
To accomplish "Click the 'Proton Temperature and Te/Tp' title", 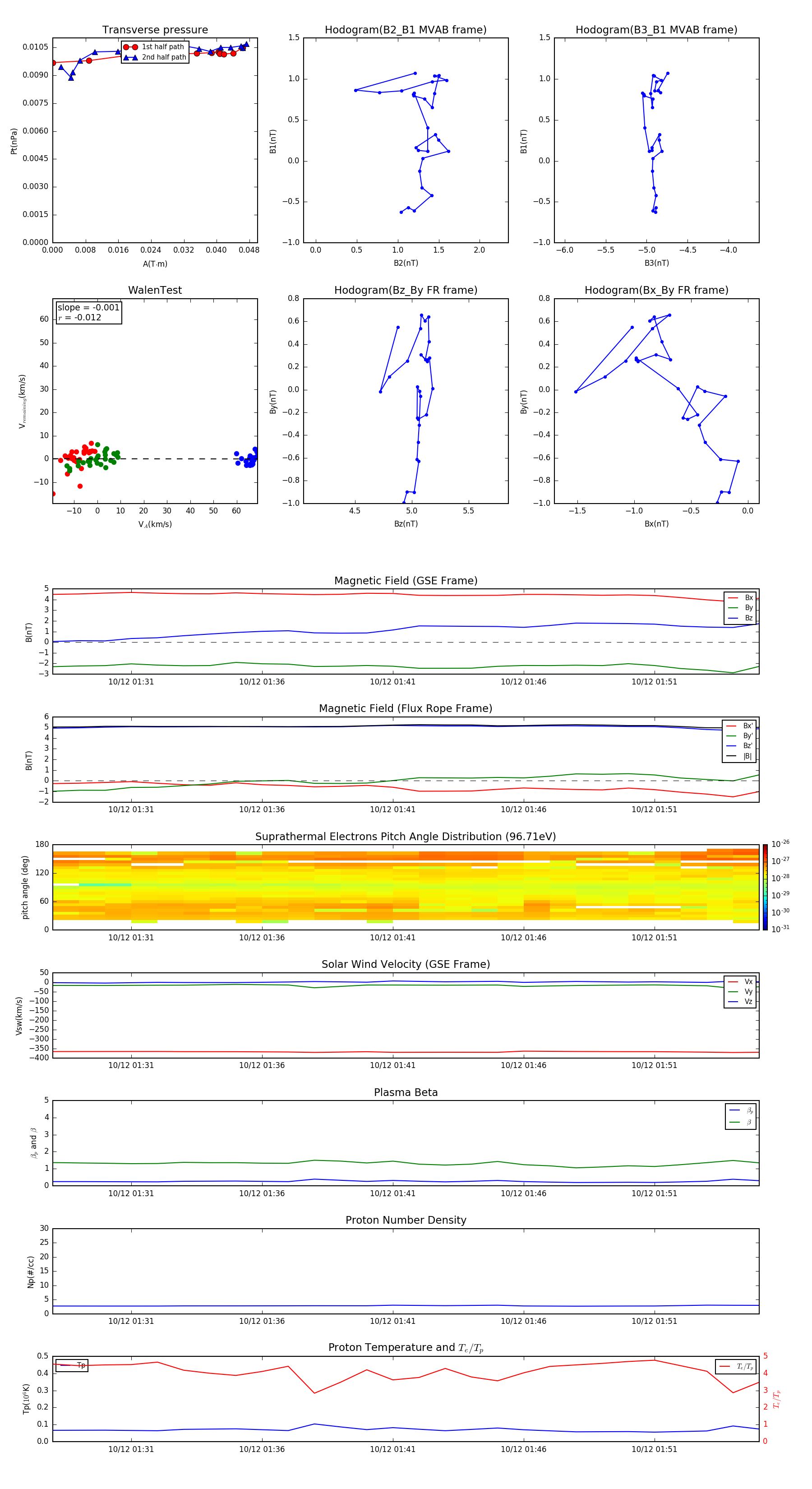I will 406,1348.
